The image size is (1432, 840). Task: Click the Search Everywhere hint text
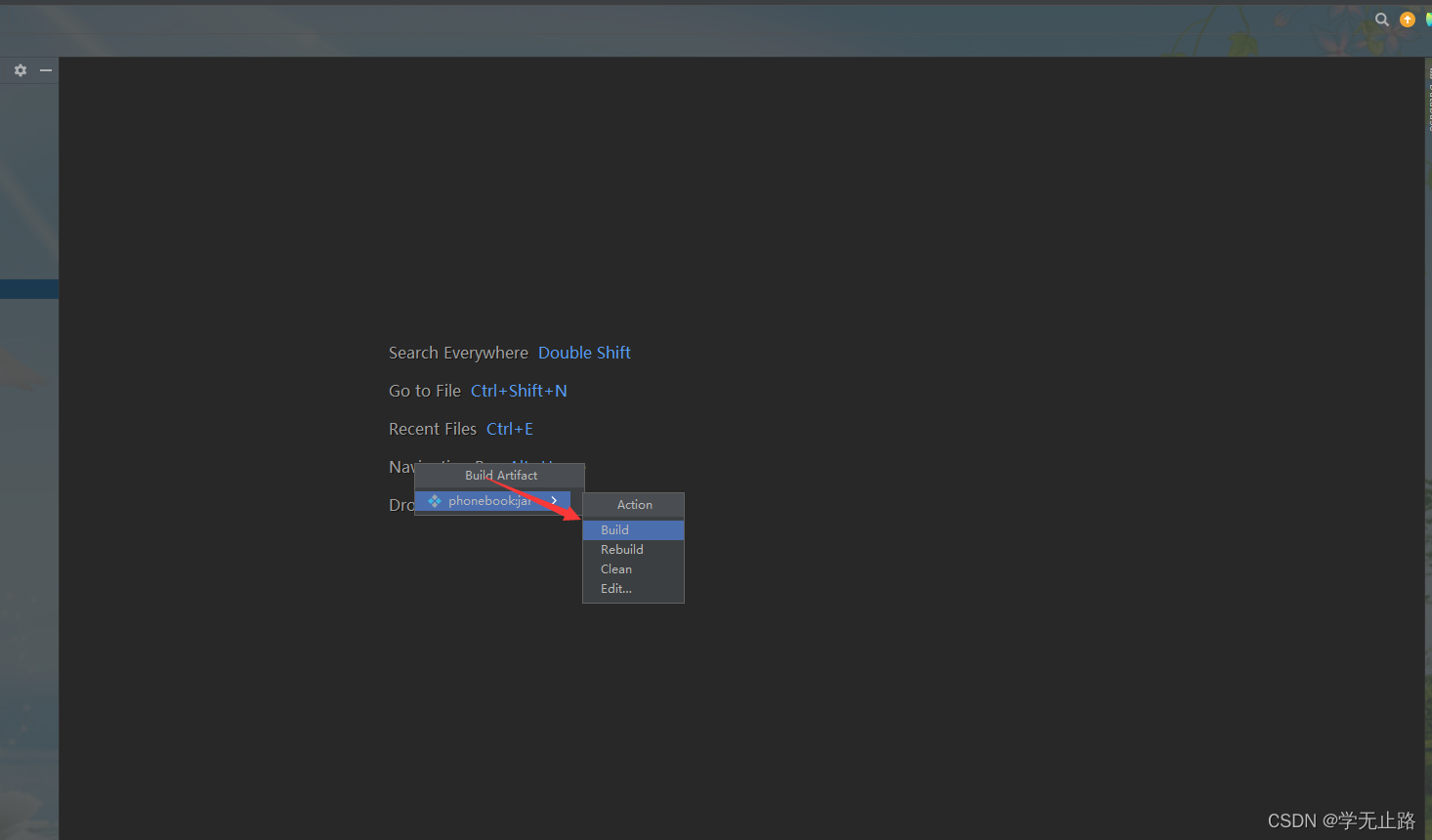(x=458, y=353)
